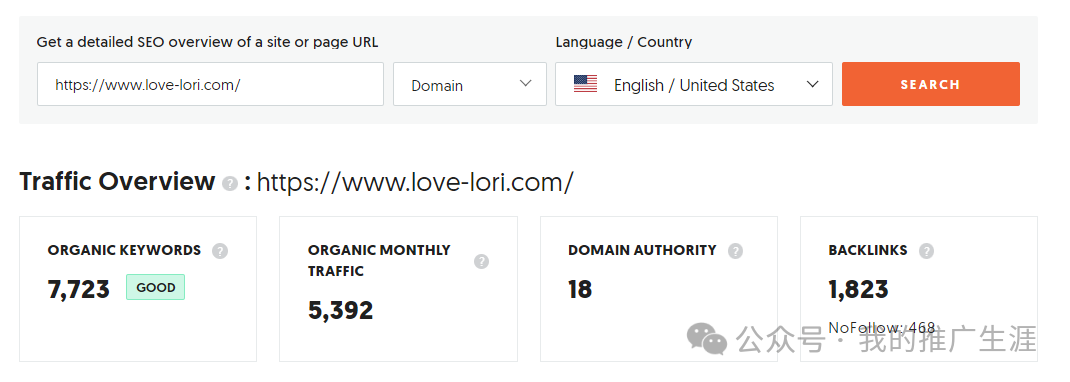The height and width of the screenshot is (382, 1070).
Task: Open help icon beside Organic Monthly Traffic
Action: (482, 261)
